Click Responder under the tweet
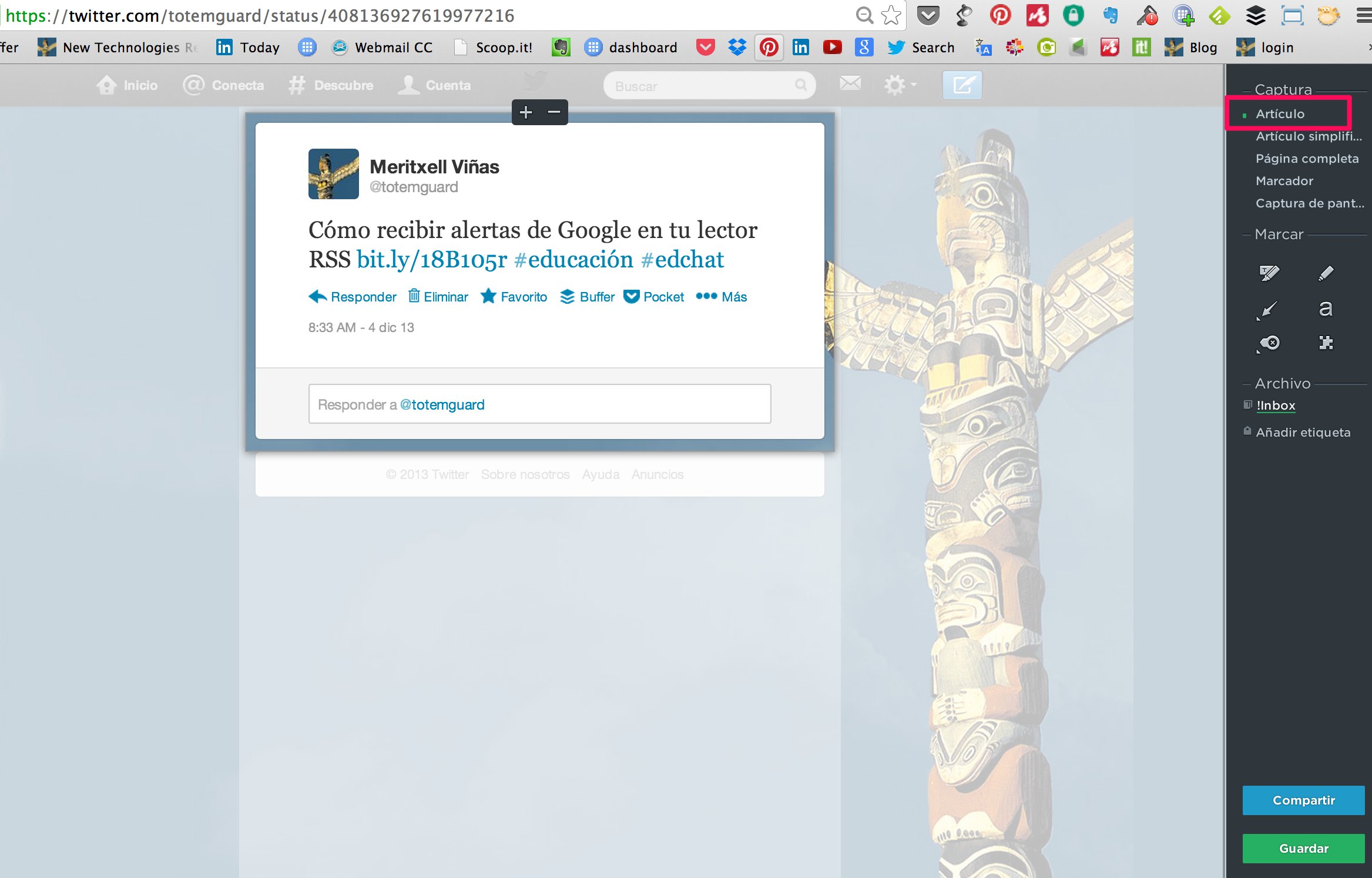 [x=353, y=297]
